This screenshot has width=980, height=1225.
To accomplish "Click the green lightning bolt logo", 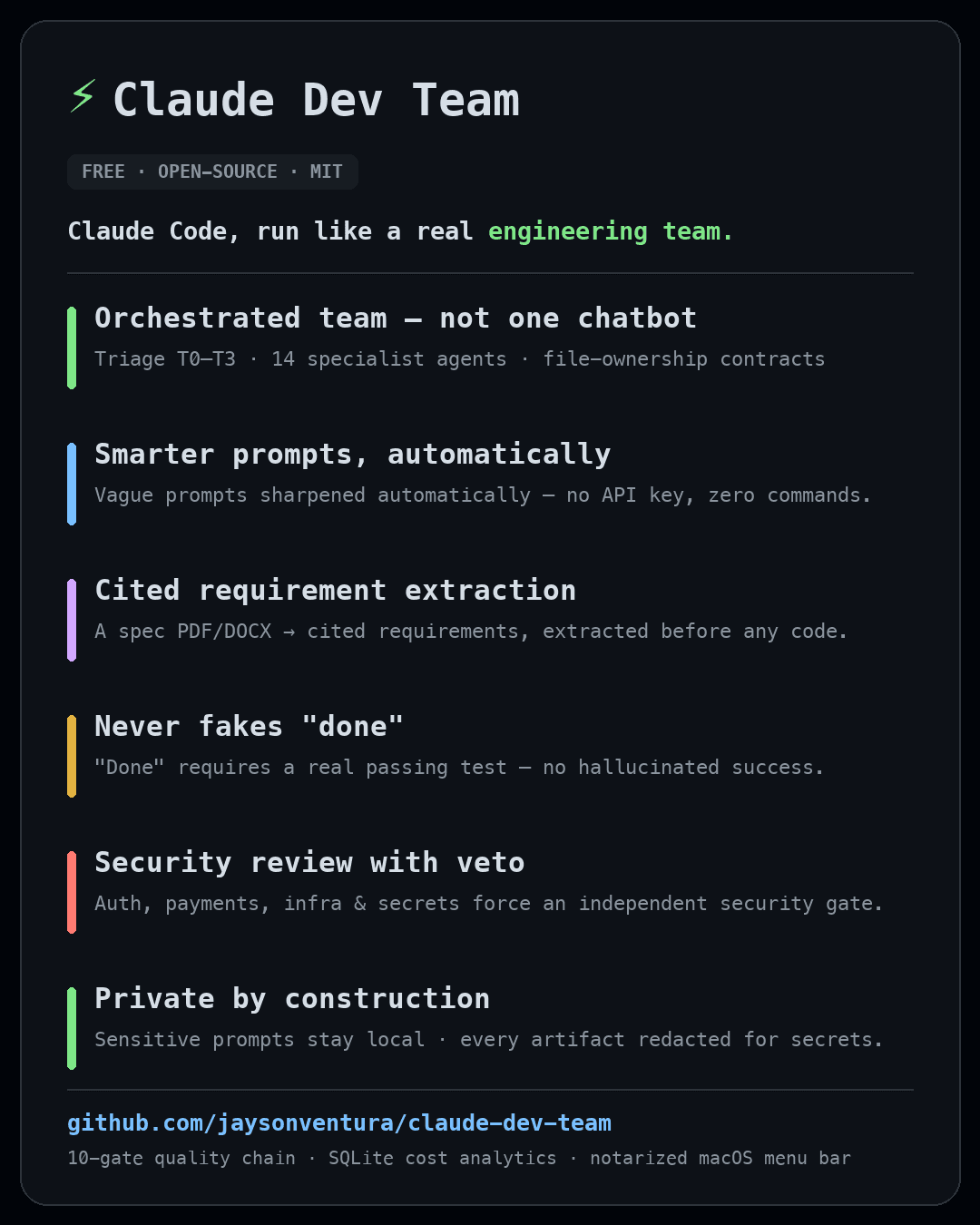I will pos(83,96).
